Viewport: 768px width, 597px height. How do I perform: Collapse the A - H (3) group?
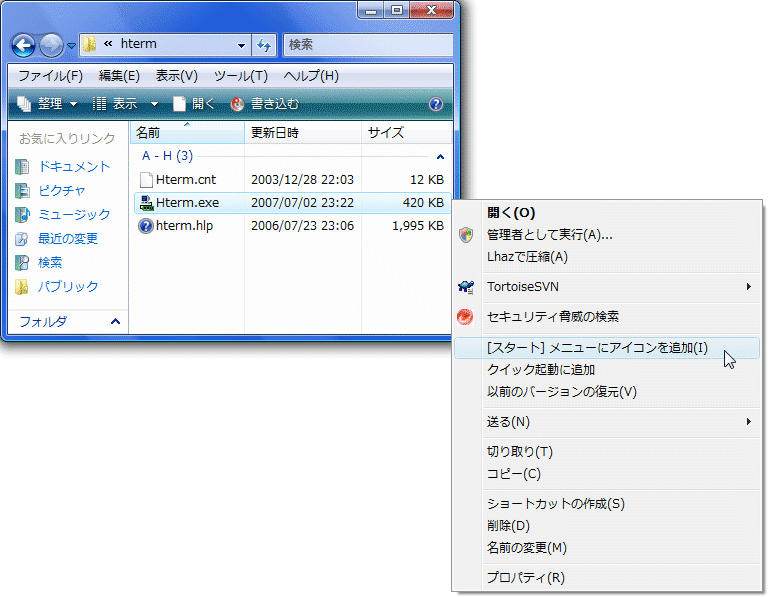click(x=440, y=157)
